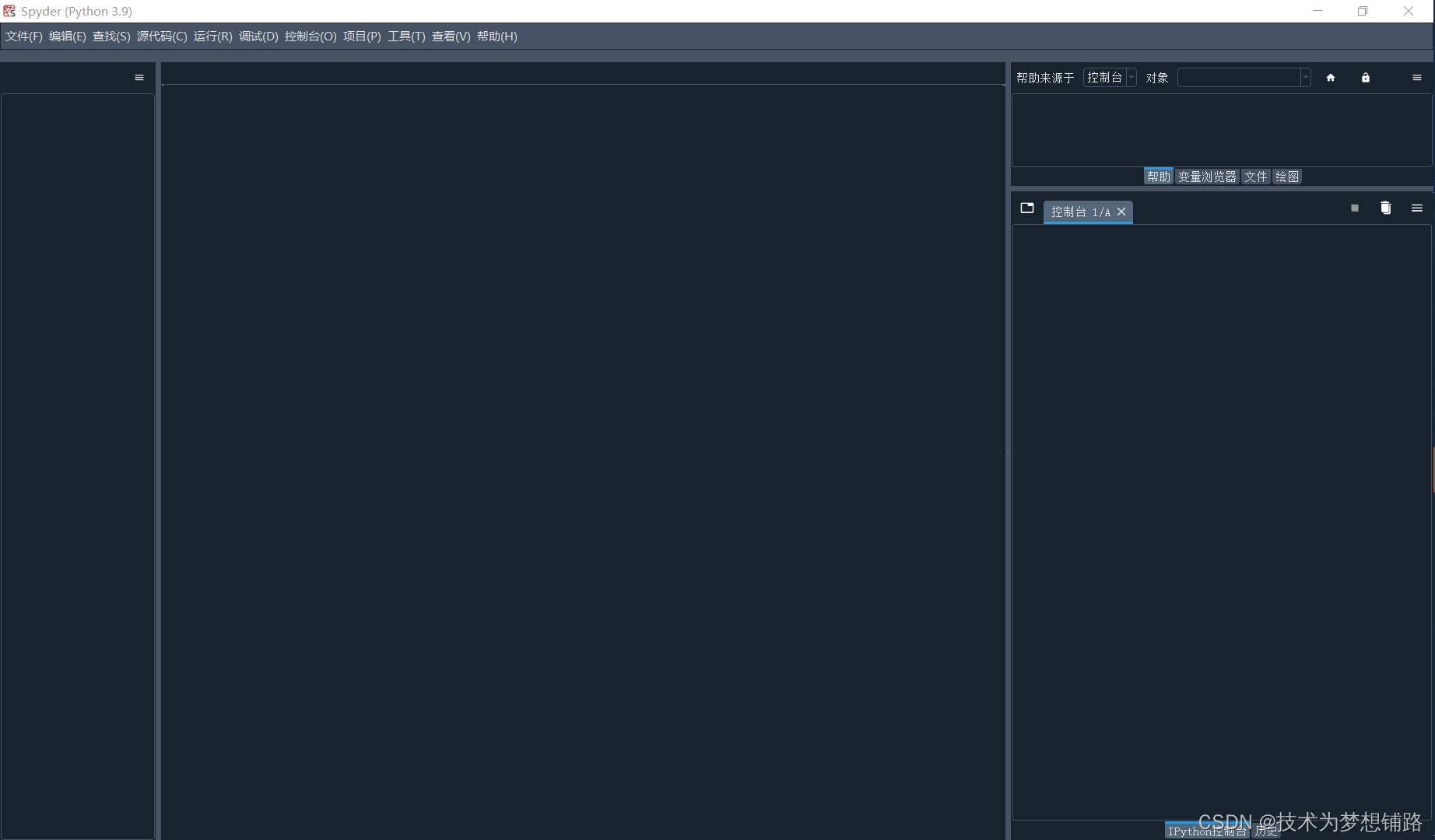Screen dimensions: 1435x840
Task: Switch to the 变量浏览器 tab
Action: pos(1207,177)
